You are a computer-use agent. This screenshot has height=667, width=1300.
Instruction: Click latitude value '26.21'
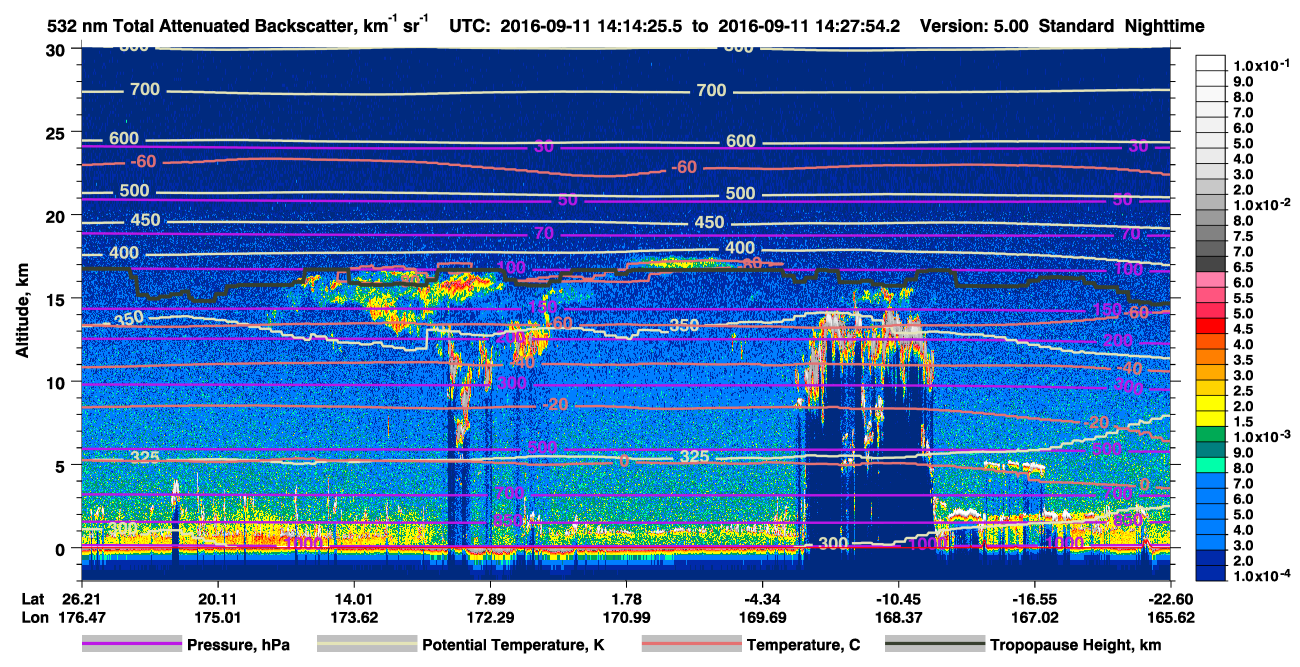tap(81, 599)
